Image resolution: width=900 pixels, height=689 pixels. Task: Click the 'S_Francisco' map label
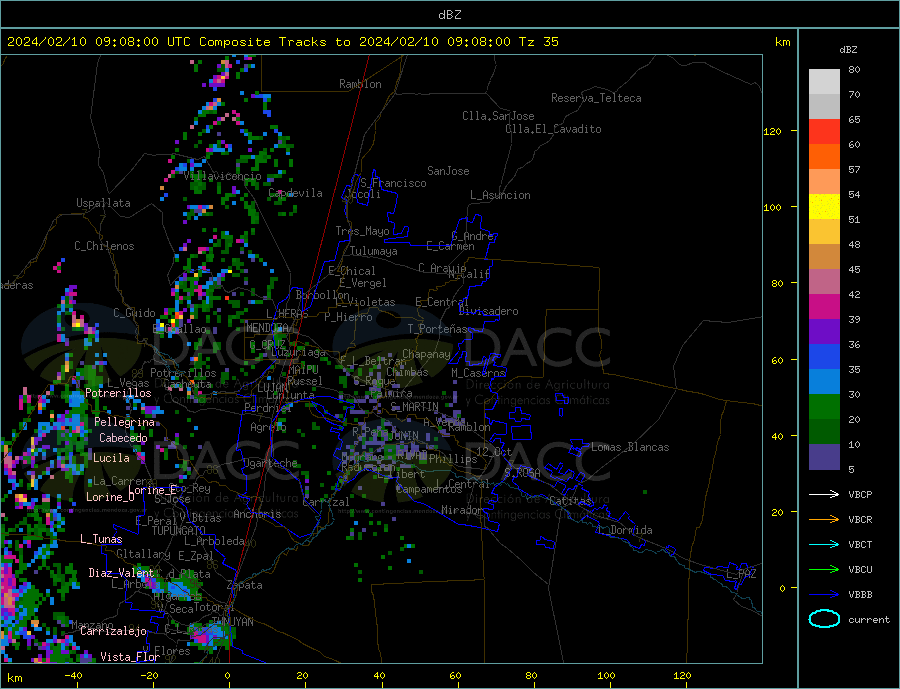pyautogui.click(x=393, y=183)
